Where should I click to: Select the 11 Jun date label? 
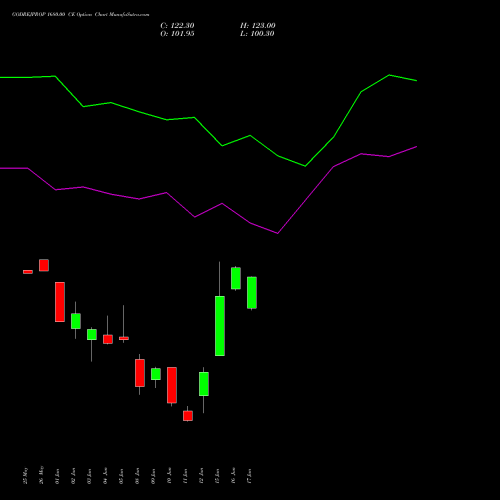186,476
